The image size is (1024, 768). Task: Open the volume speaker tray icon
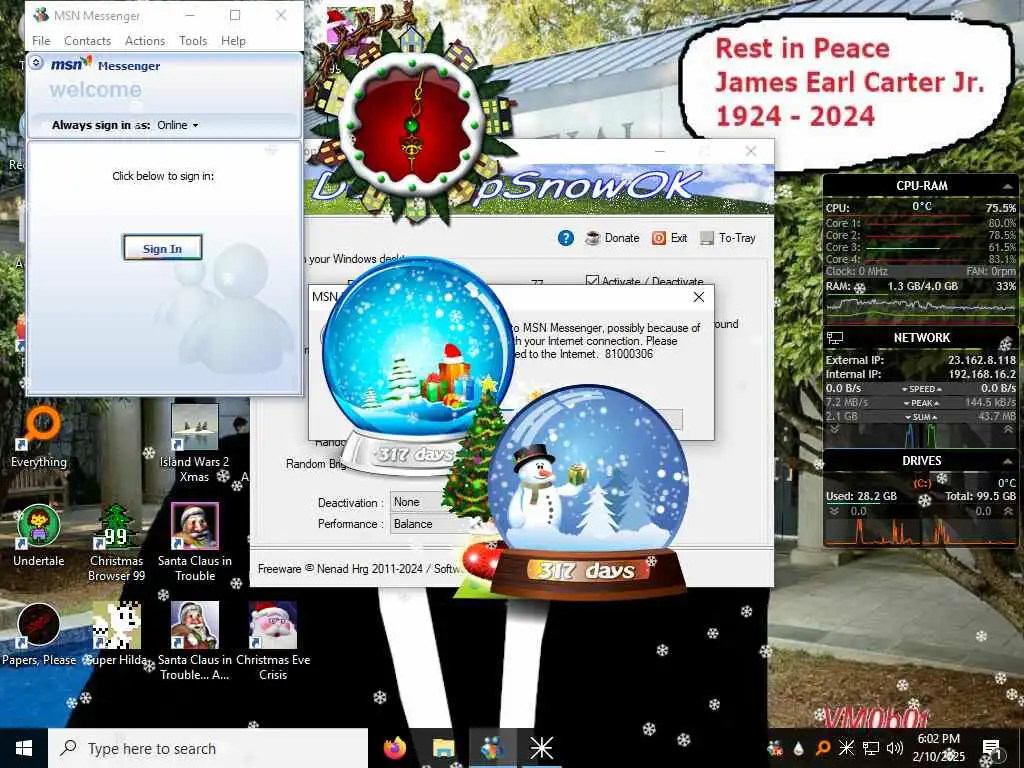click(895, 748)
